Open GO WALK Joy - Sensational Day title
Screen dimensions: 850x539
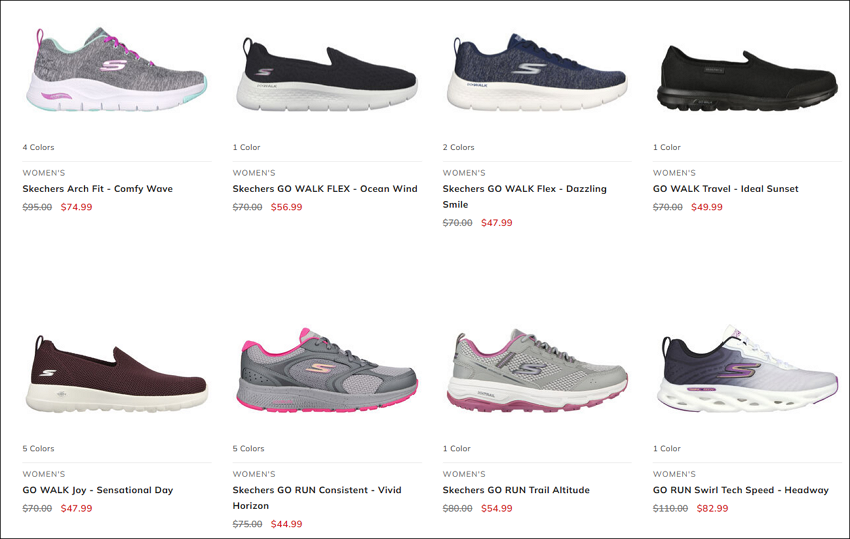pos(98,490)
